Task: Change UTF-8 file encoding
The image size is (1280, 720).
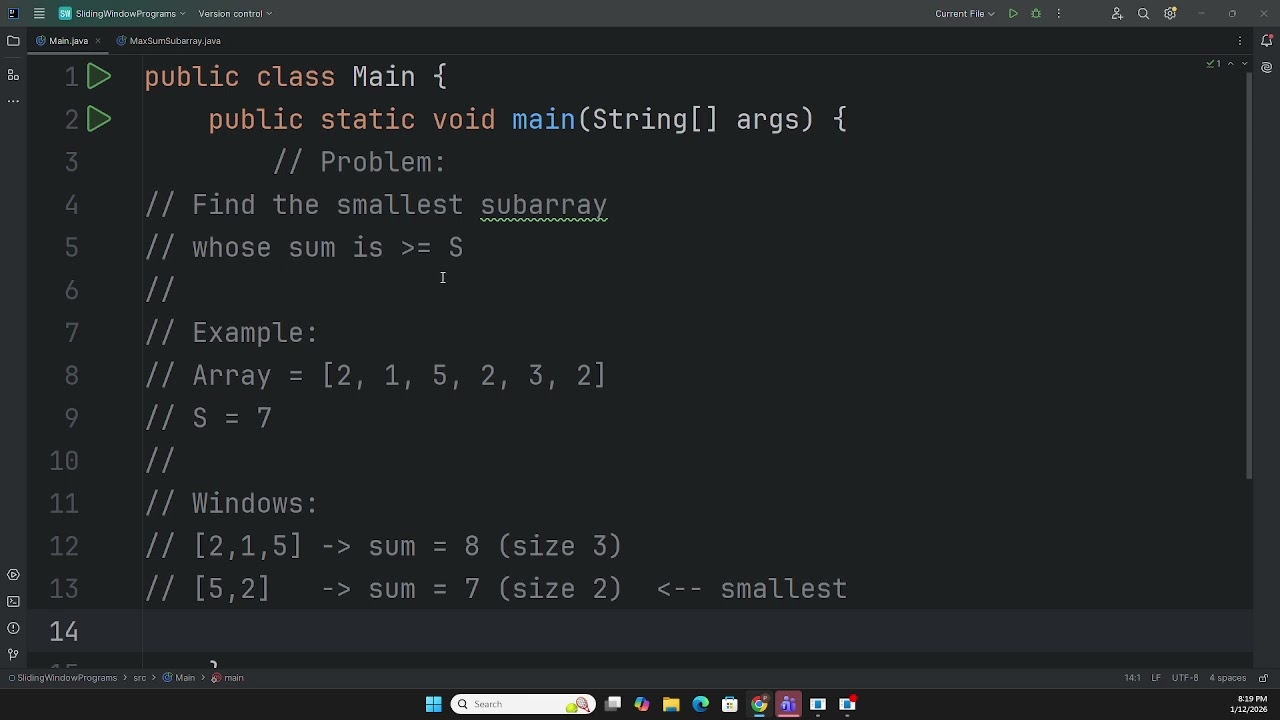Action: pos(1185,678)
